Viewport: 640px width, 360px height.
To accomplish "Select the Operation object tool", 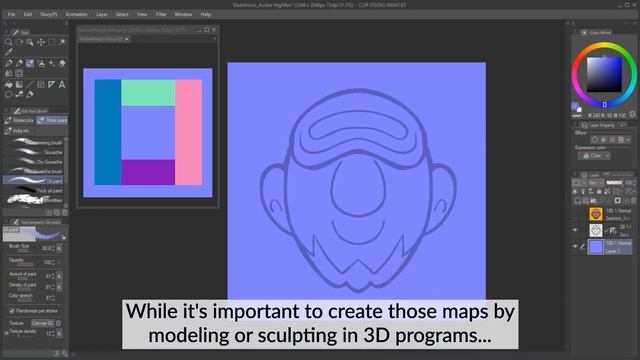I will [x=30, y=42].
